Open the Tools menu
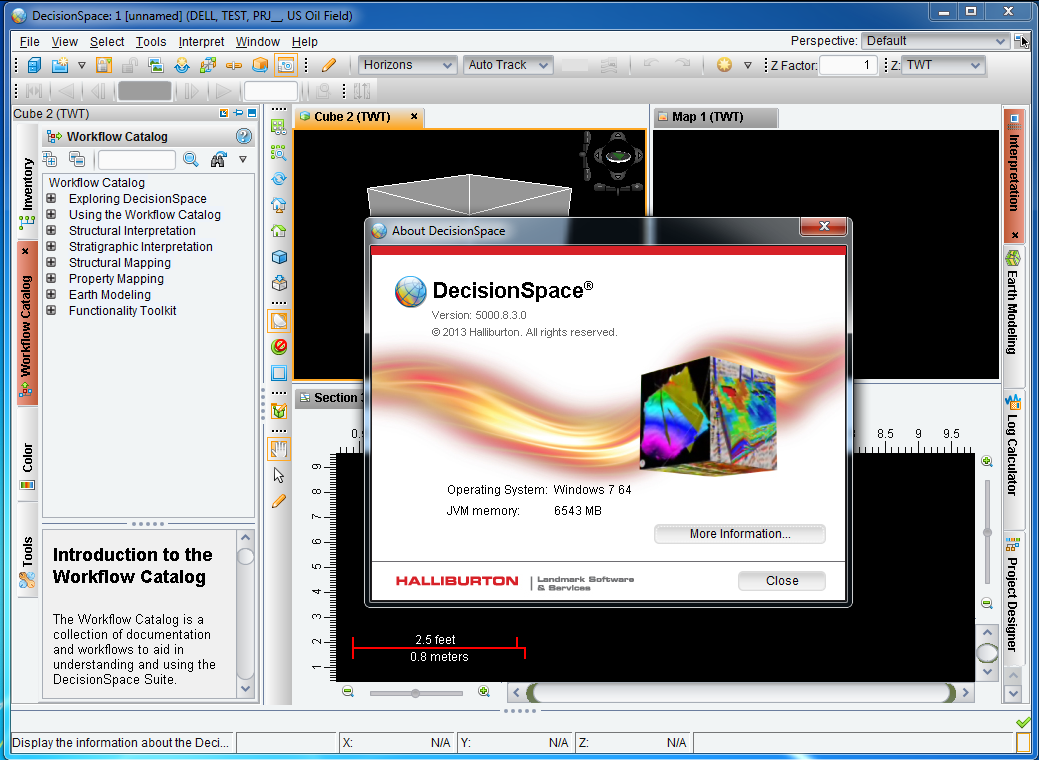 coord(151,42)
